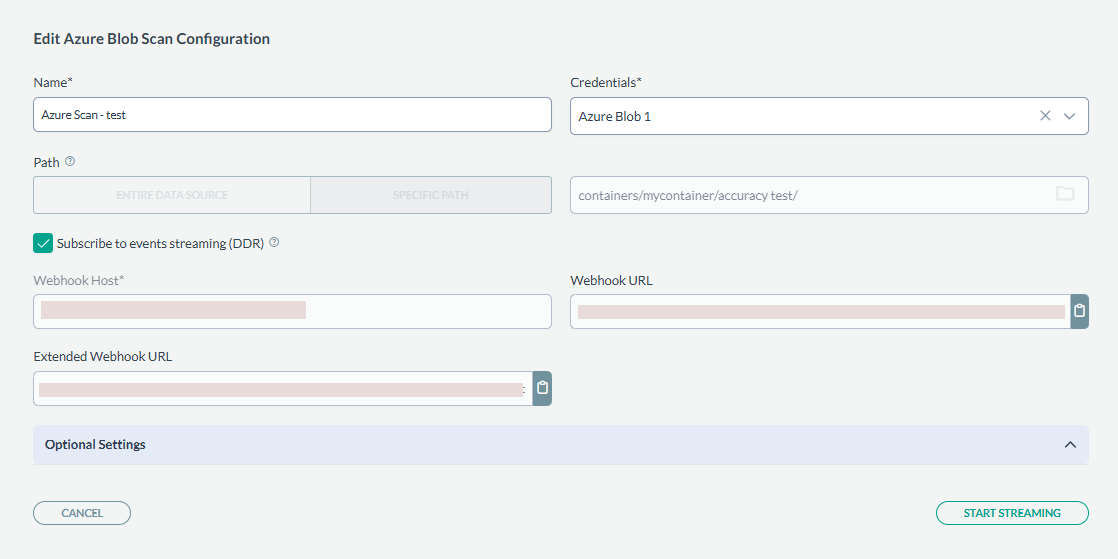1118x559 pixels.
Task: Focus the Webhook Host input field
Action: tap(292, 311)
